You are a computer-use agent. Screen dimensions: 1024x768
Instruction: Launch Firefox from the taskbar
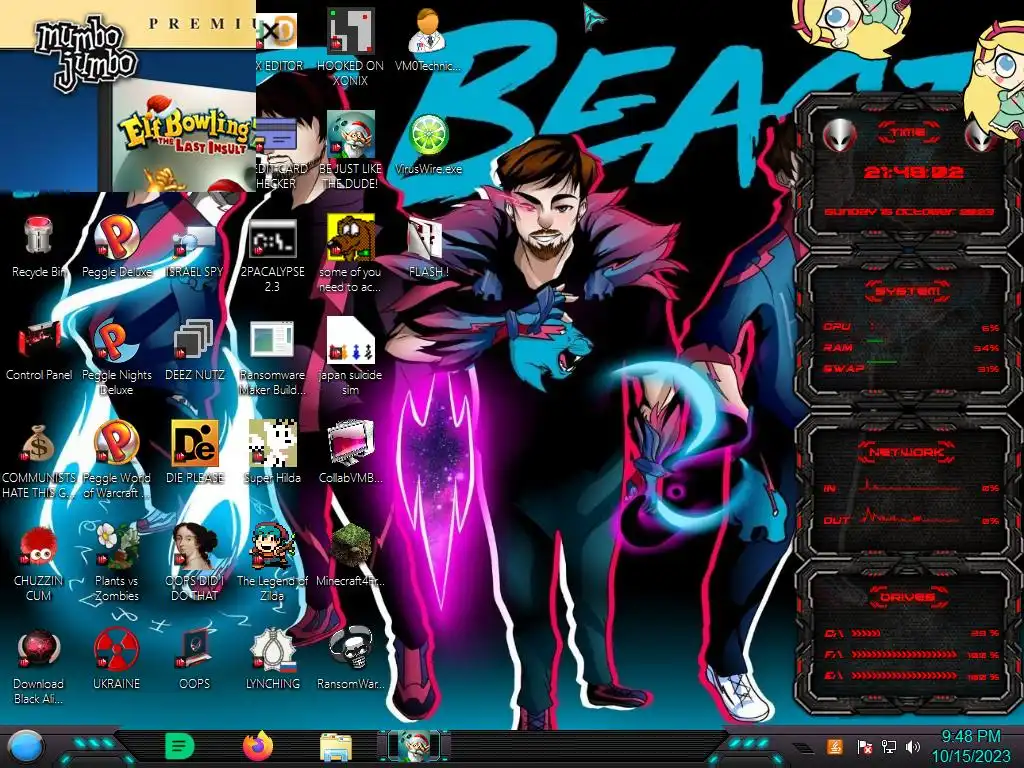(258, 746)
